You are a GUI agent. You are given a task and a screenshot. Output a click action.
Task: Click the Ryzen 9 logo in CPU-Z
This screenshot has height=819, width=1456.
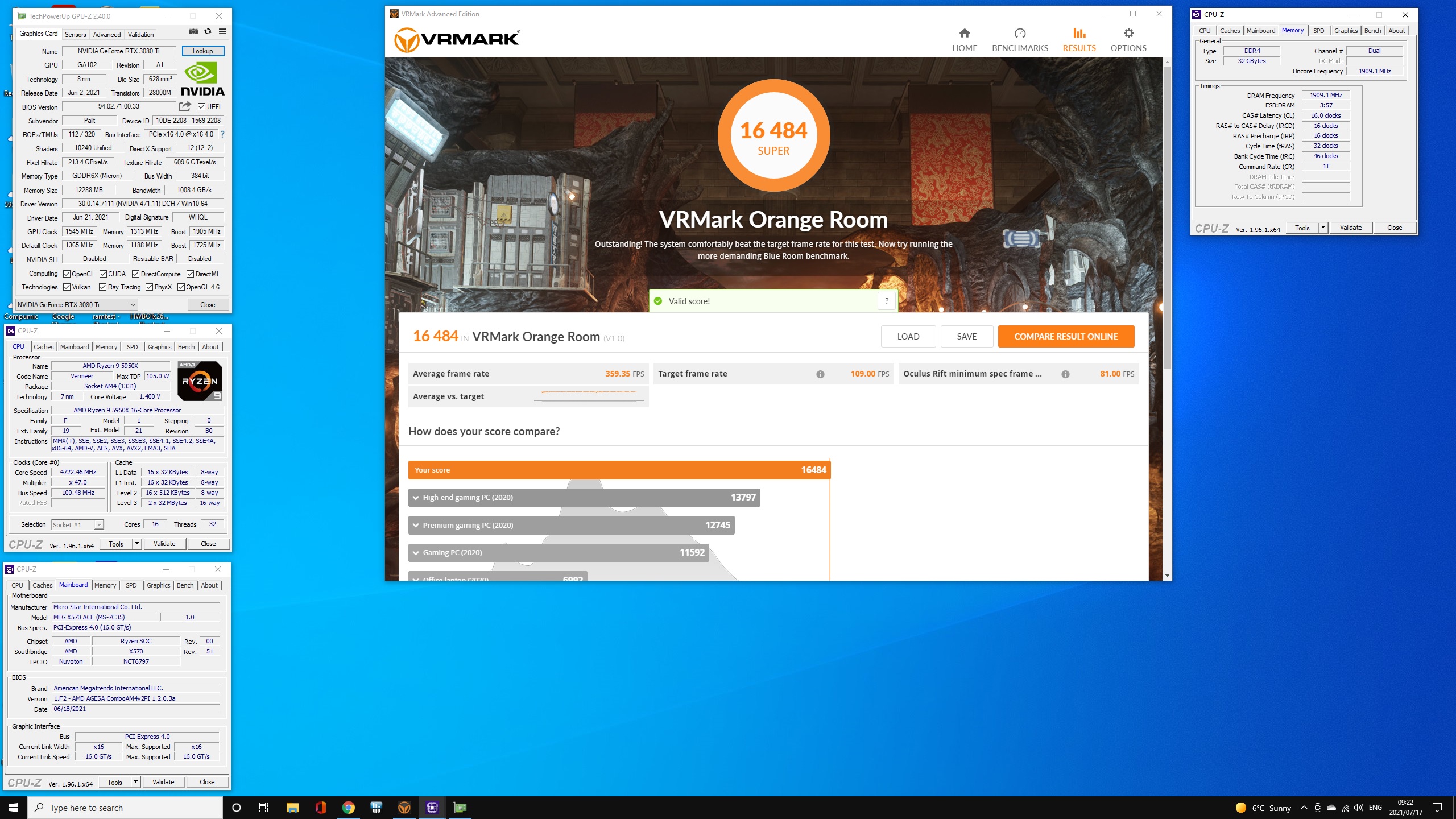click(x=200, y=381)
